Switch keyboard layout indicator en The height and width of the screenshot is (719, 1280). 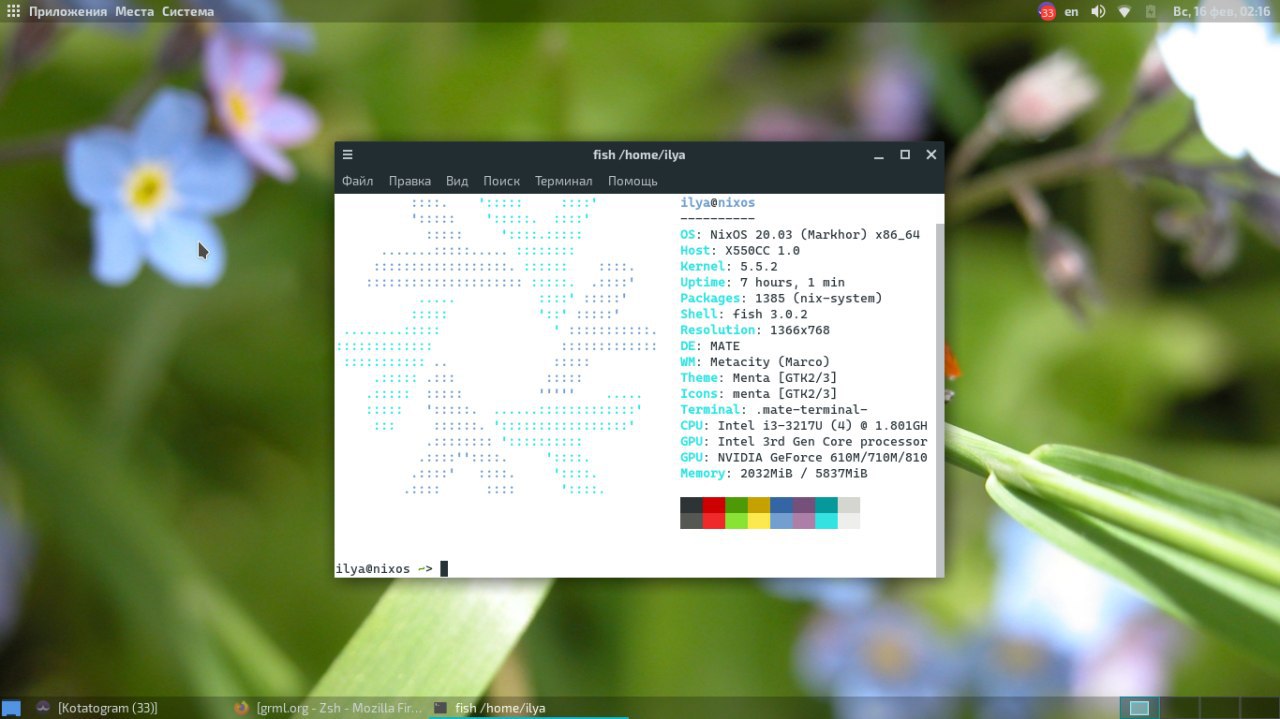click(x=1071, y=12)
